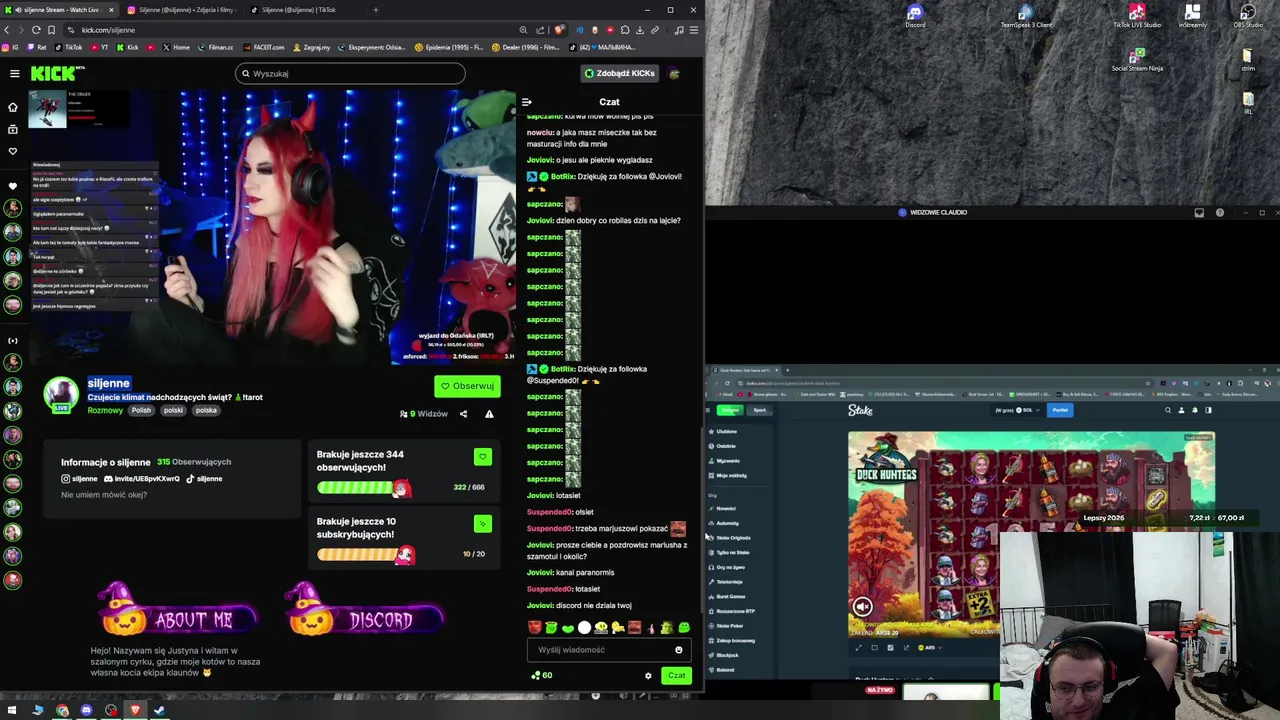The image size is (1280, 720).
Task: Open the TeamSpeak 3 Client desktop shortcut
Action: [x=1026, y=16]
